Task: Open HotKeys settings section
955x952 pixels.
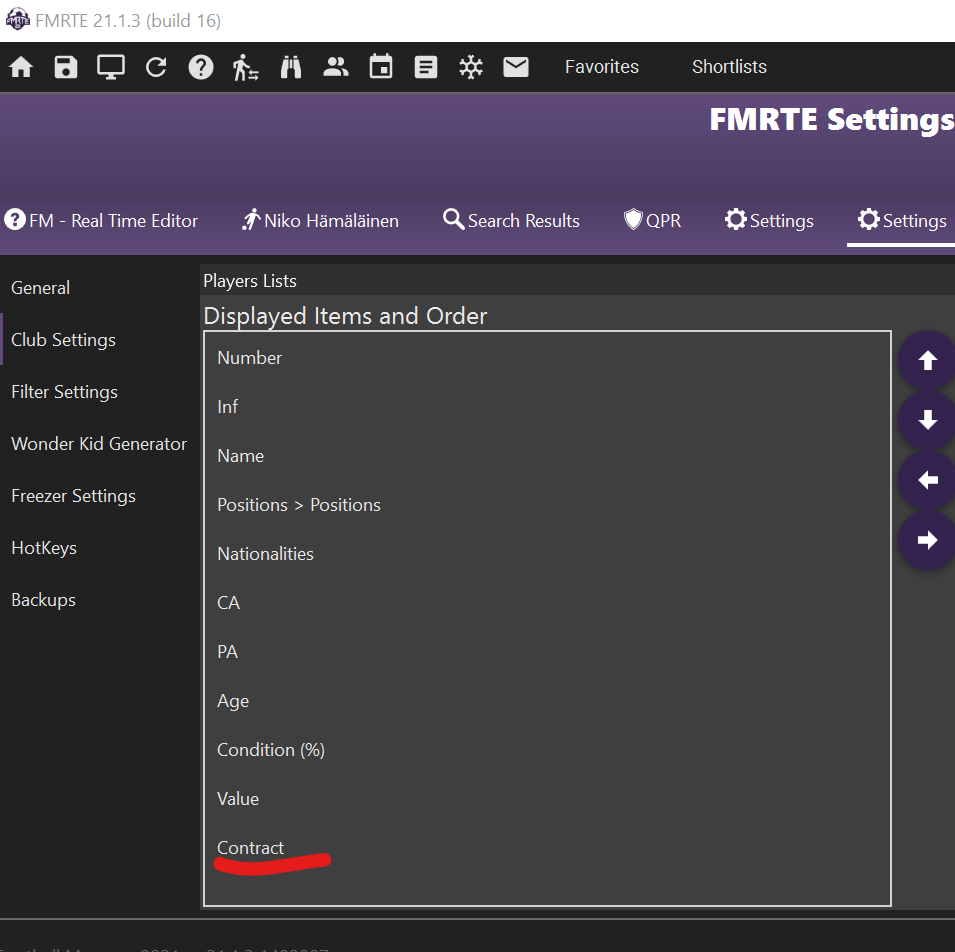Action: pos(100,548)
